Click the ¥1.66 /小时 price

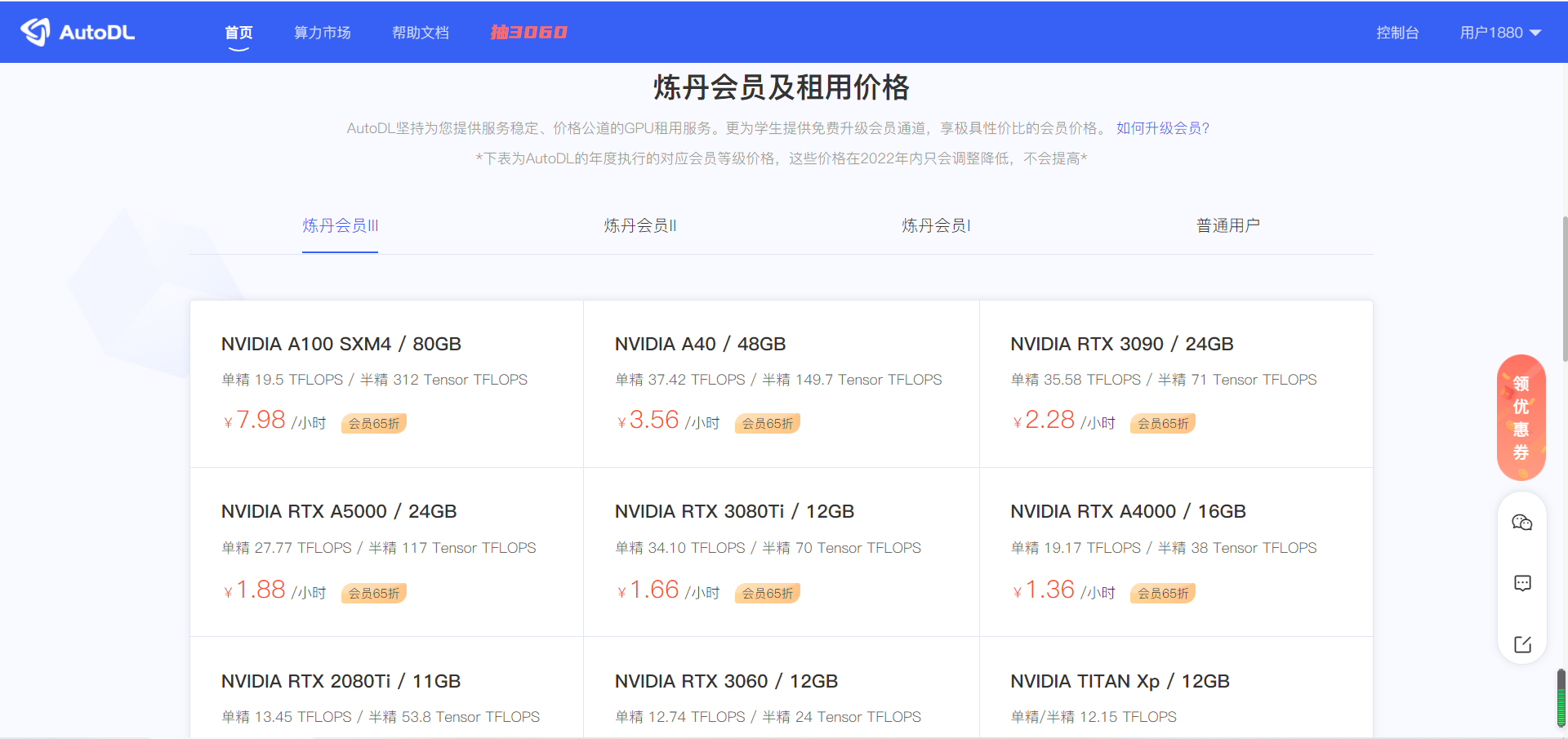(x=668, y=590)
